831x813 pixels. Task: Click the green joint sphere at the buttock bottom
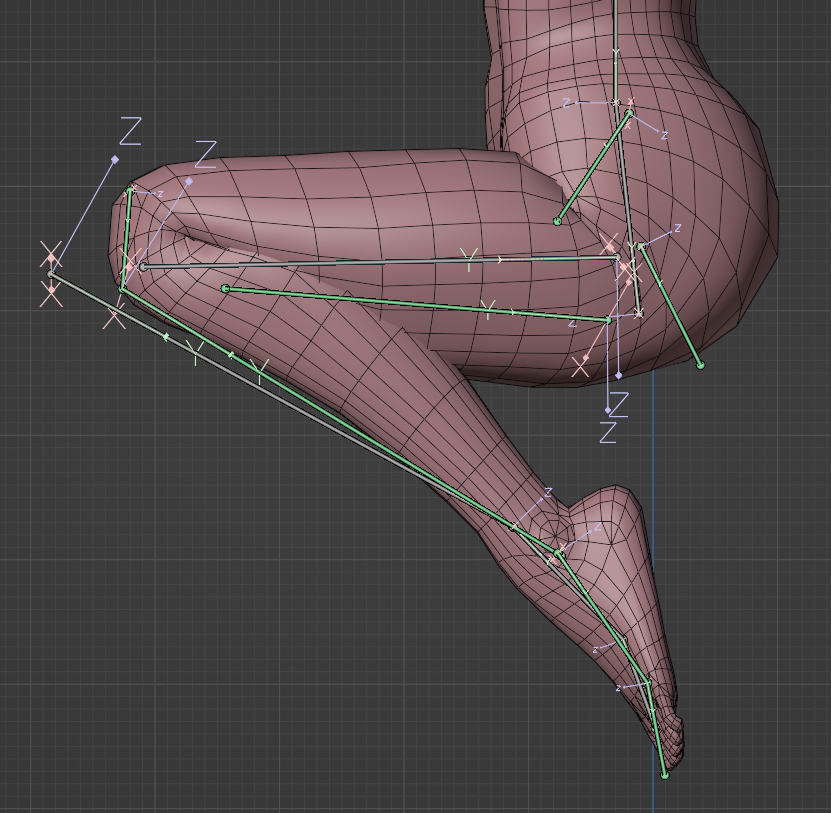[700, 365]
